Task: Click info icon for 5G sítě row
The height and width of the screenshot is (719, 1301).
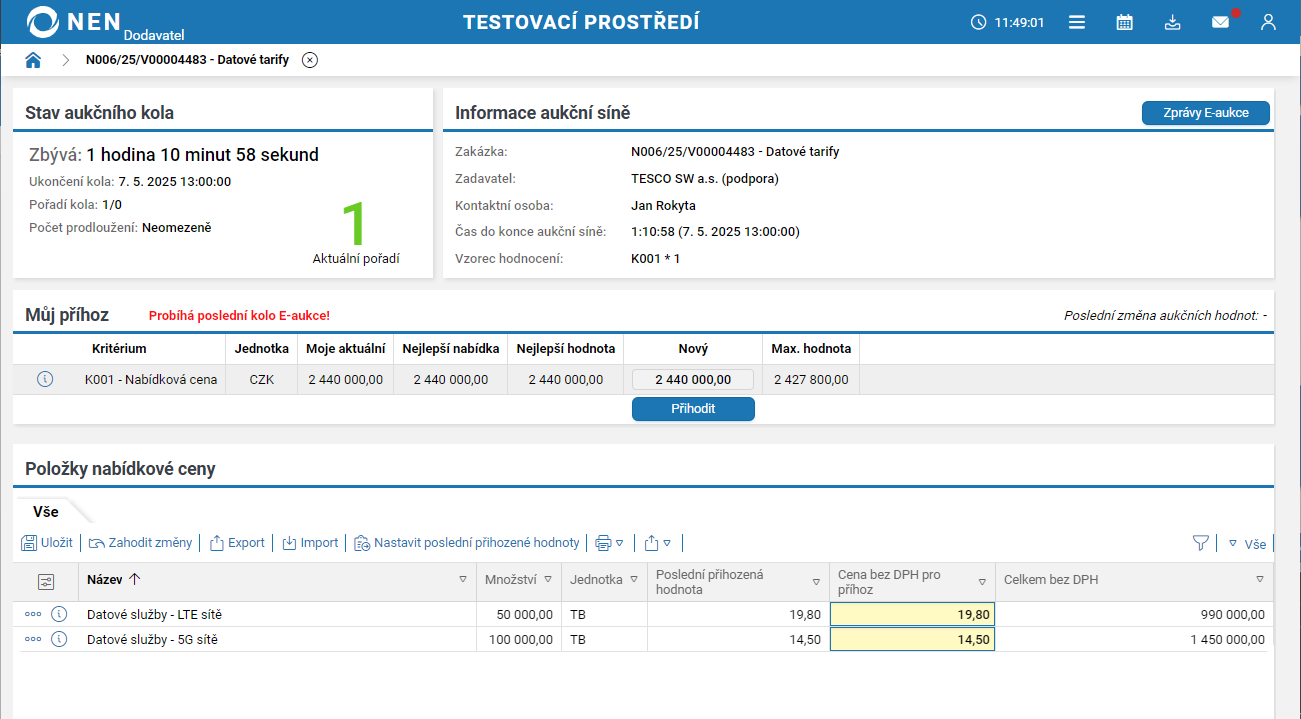Action: coord(59,639)
